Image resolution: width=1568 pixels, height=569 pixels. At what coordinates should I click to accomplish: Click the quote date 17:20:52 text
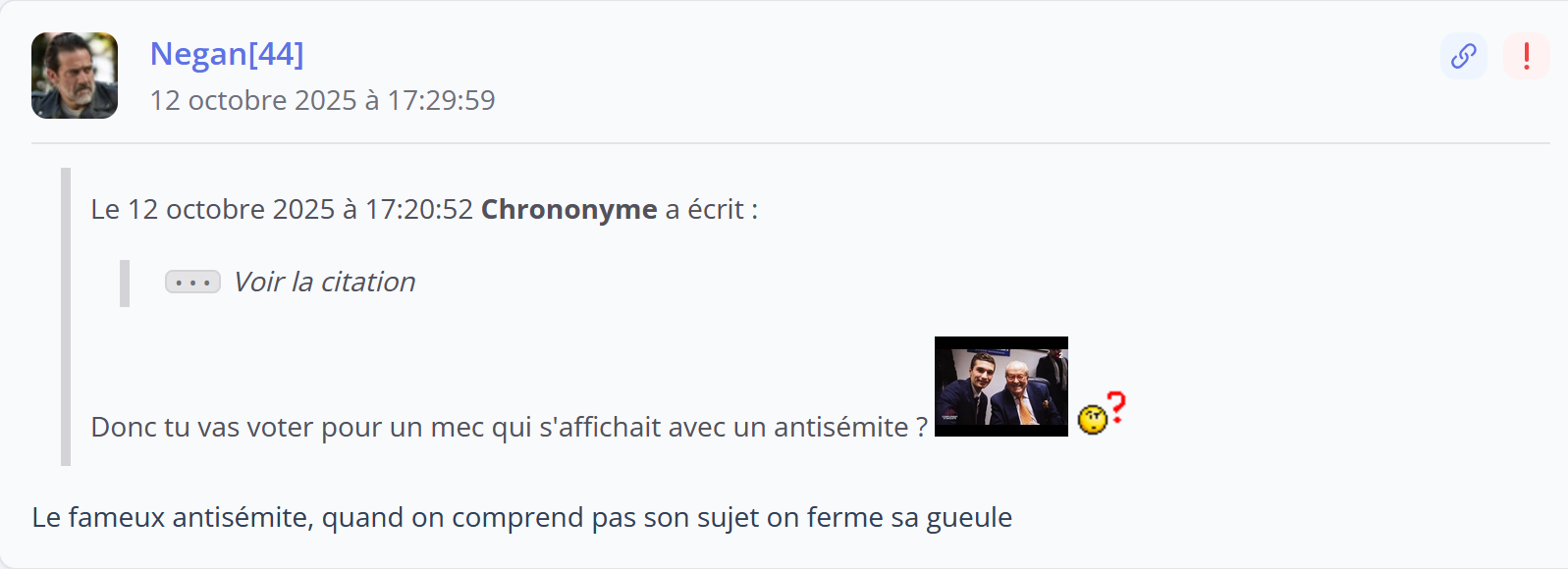click(419, 209)
